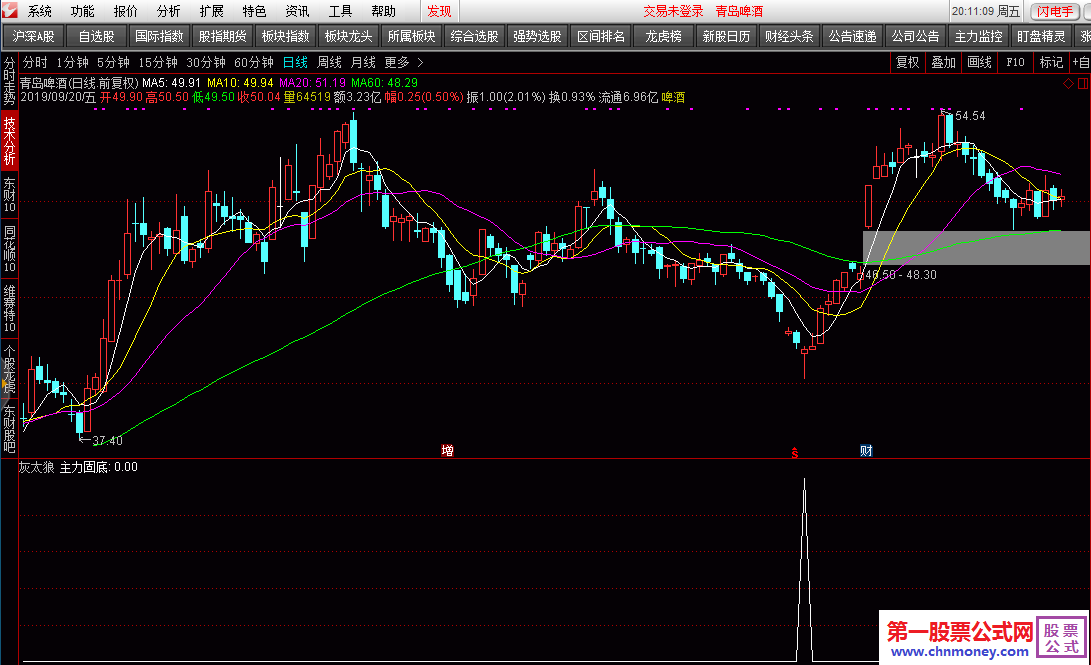
Task: Click the 交易未登录 link
Action: (673, 11)
